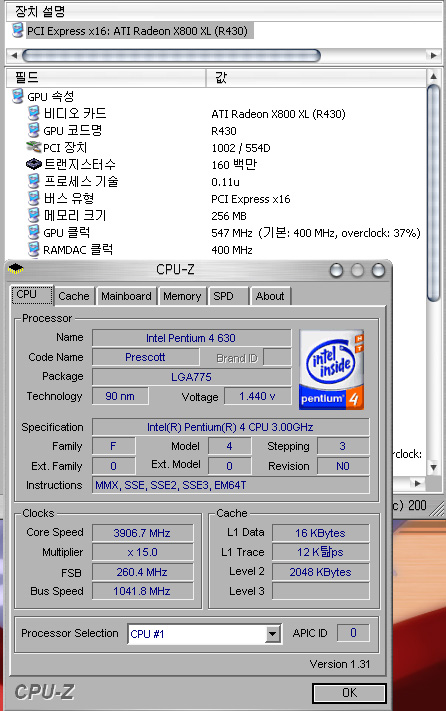
Task: Open the Memory tab
Action: tap(182, 296)
